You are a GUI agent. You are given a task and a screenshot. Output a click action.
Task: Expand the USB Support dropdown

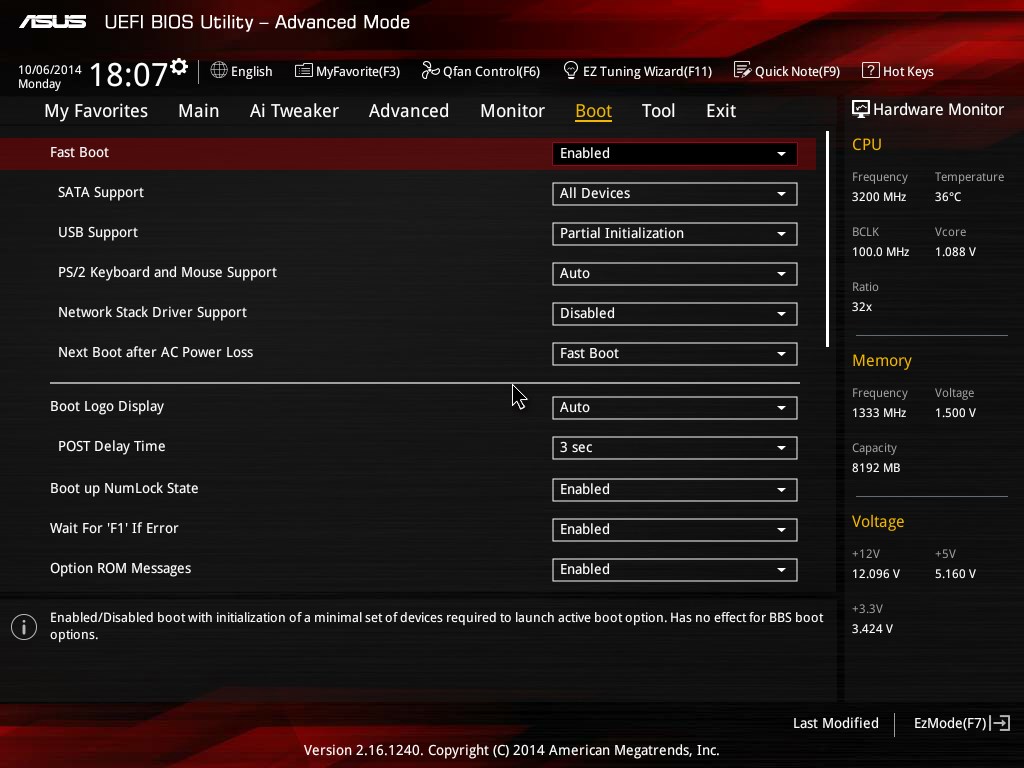click(674, 233)
